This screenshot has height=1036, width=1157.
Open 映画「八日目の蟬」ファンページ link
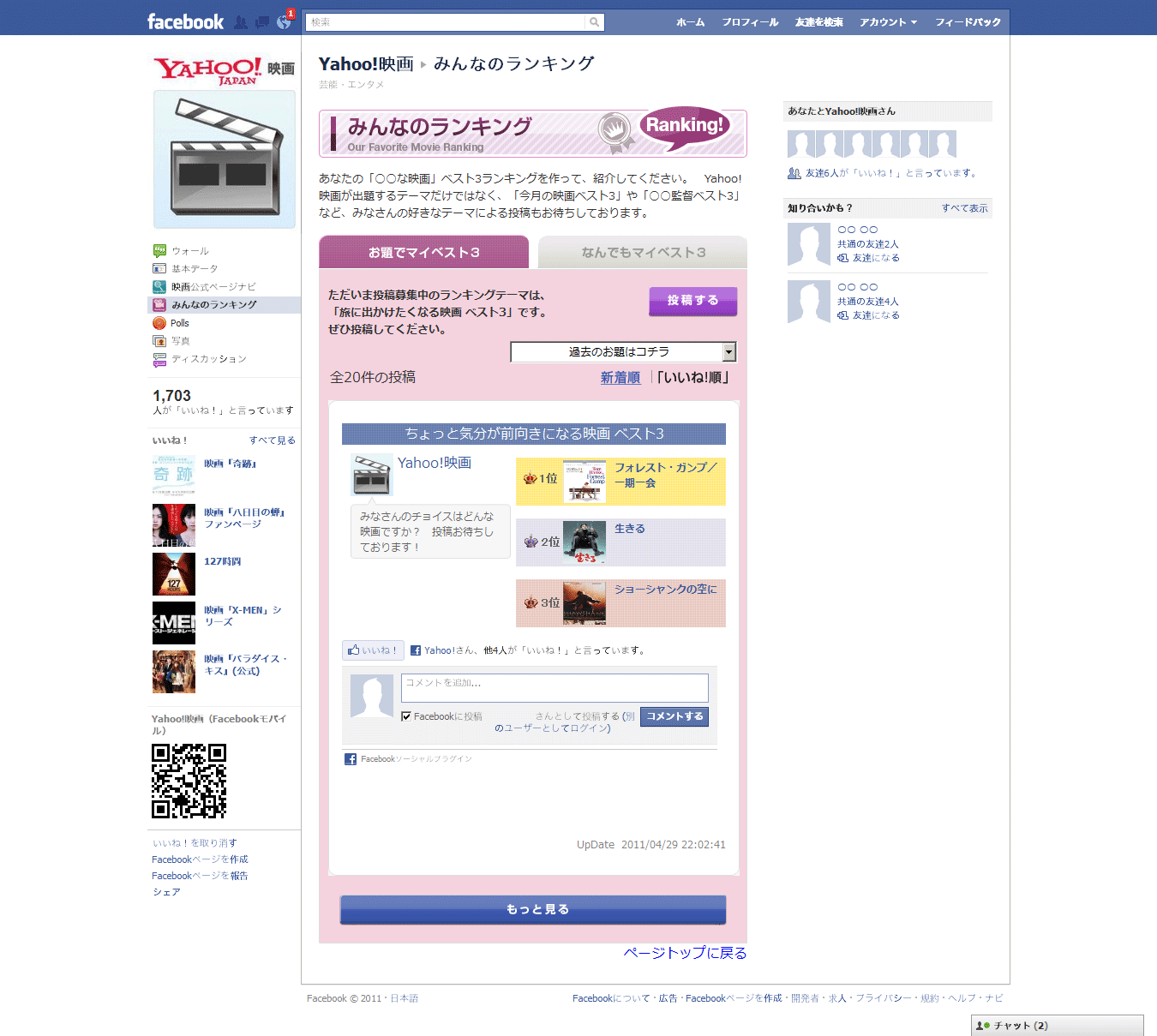click(243, 518)
